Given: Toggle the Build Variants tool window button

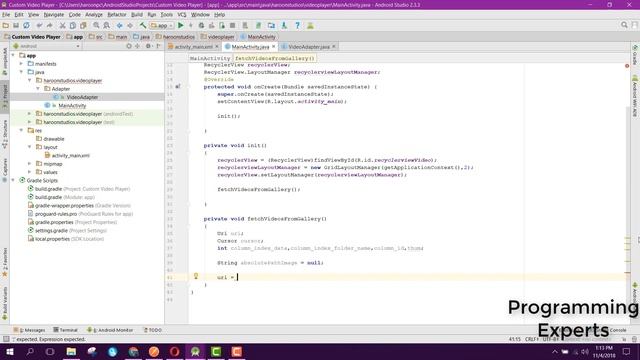Looking at the screenshot, I should tap(5, 303).
